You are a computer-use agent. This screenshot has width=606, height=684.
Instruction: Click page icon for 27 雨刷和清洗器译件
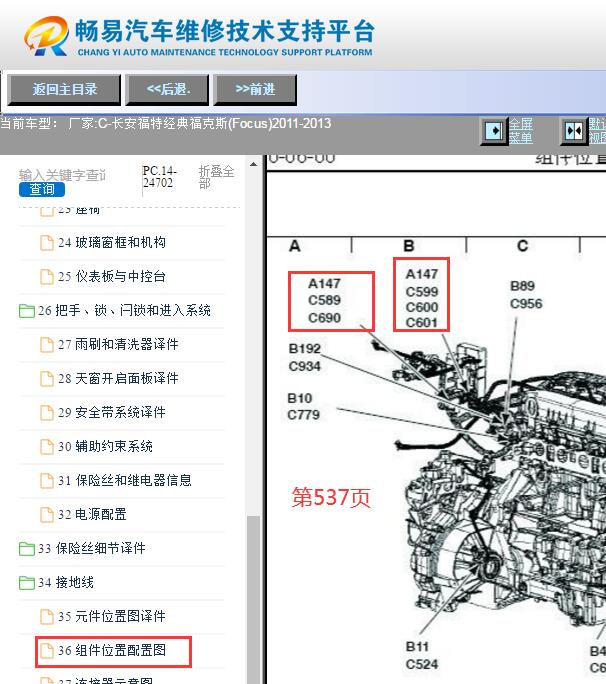(x=47, y=345)
